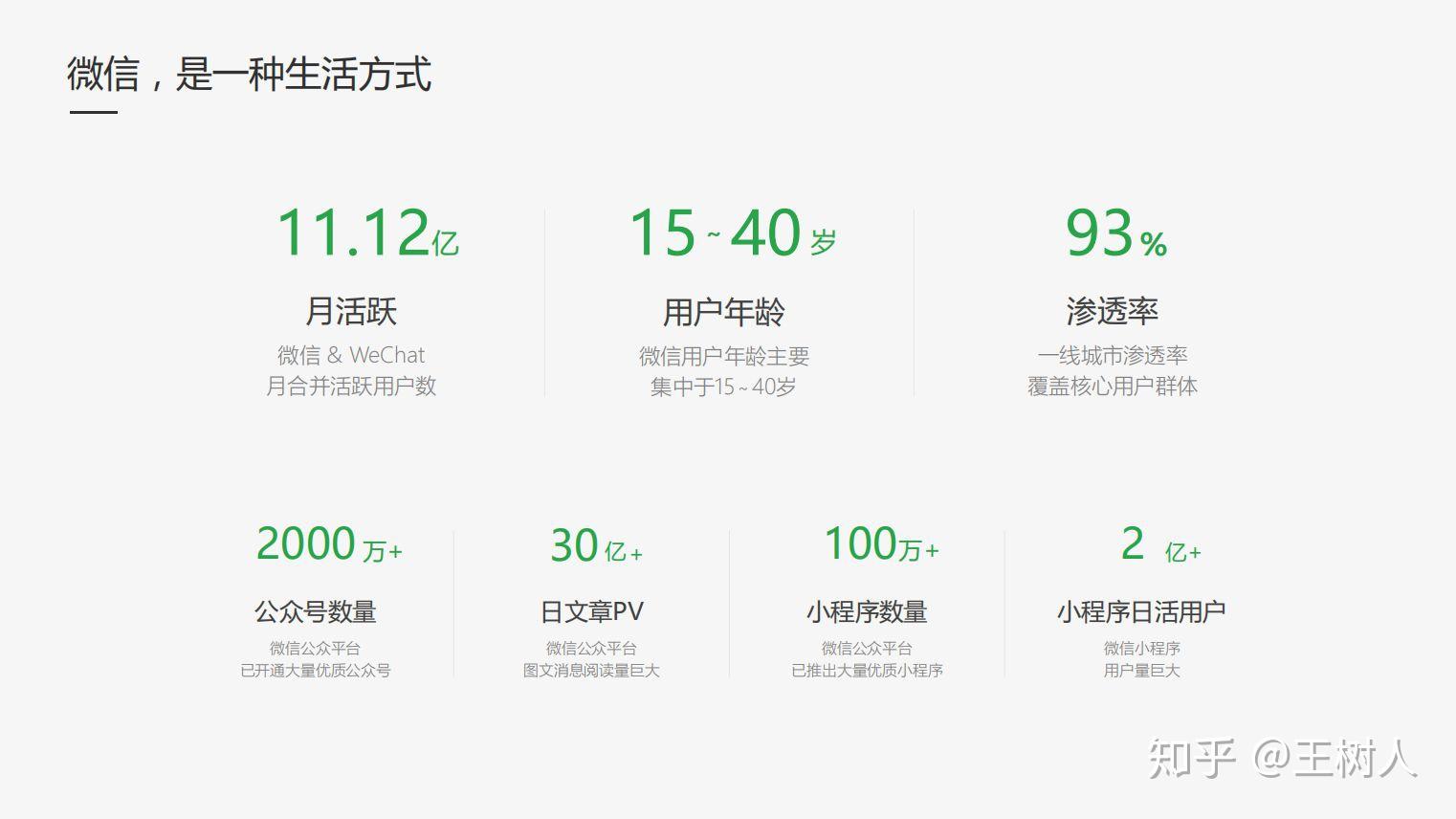Select "微信公众平台" under 小程序数量
Viewport: 1456px width, 819px height.
pyautogui.click(x=868, y=648)
